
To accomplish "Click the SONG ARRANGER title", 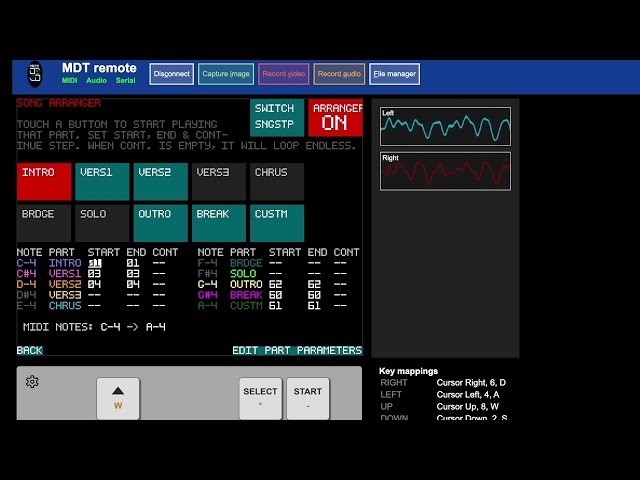I will coord(58,103).
